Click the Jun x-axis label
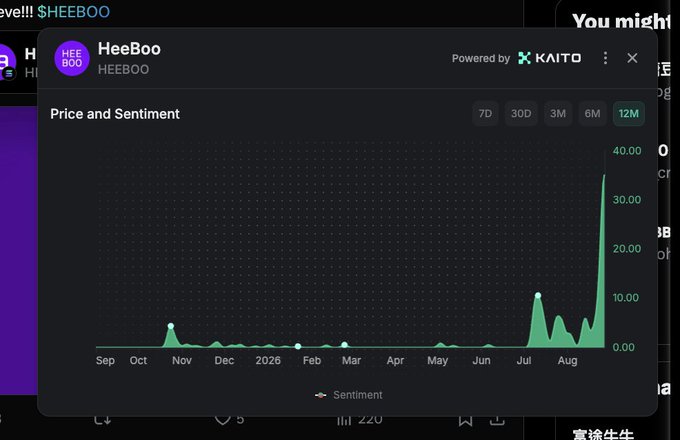 pyautogui.click(x=481, y=360)
